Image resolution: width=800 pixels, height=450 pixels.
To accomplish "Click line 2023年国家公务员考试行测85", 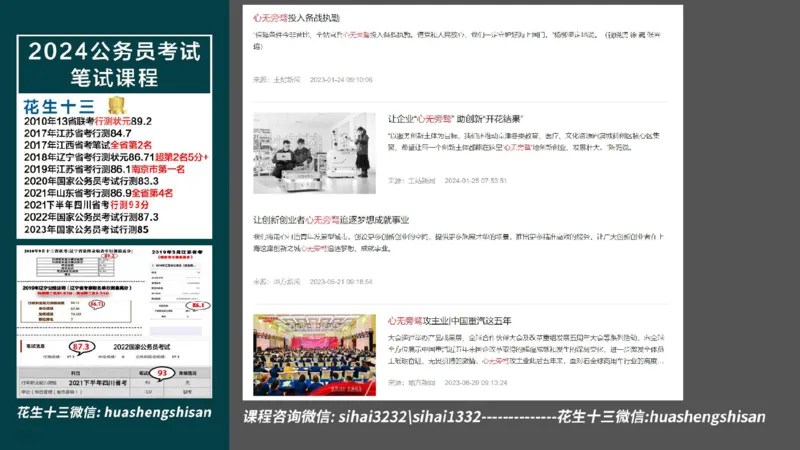I will 86,230.
